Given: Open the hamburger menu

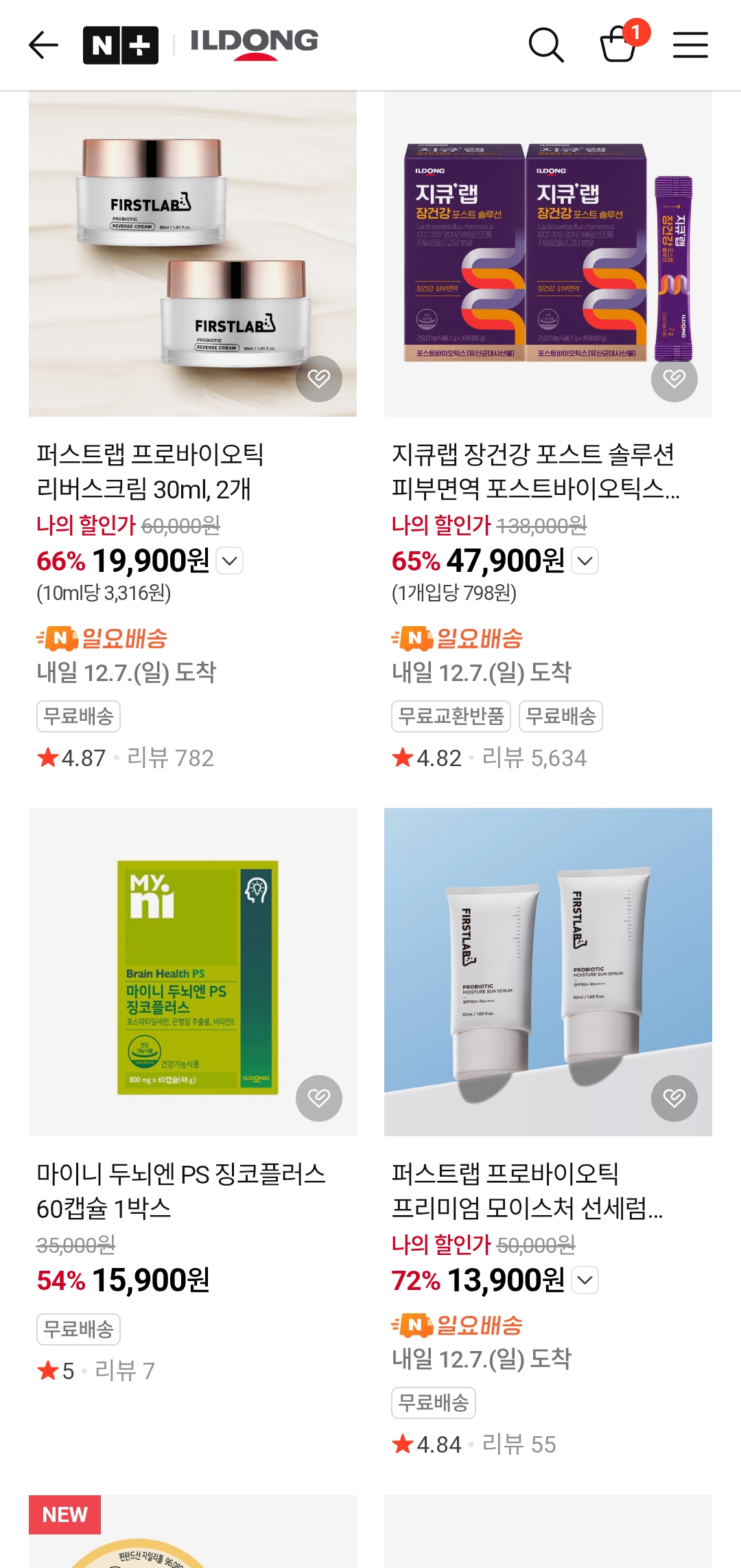Looking at the screenshot, I should (690, 45).
